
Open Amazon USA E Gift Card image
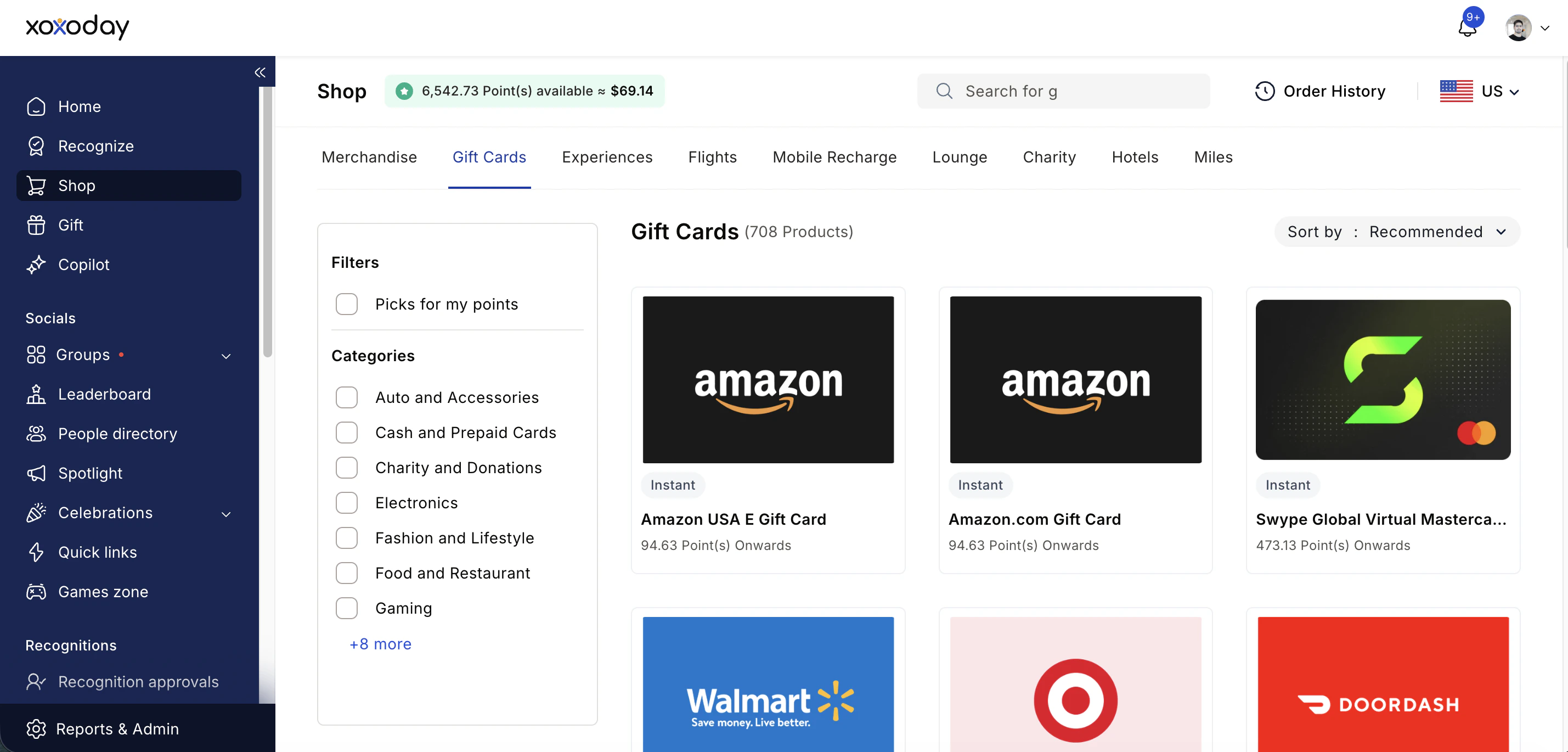768,380
